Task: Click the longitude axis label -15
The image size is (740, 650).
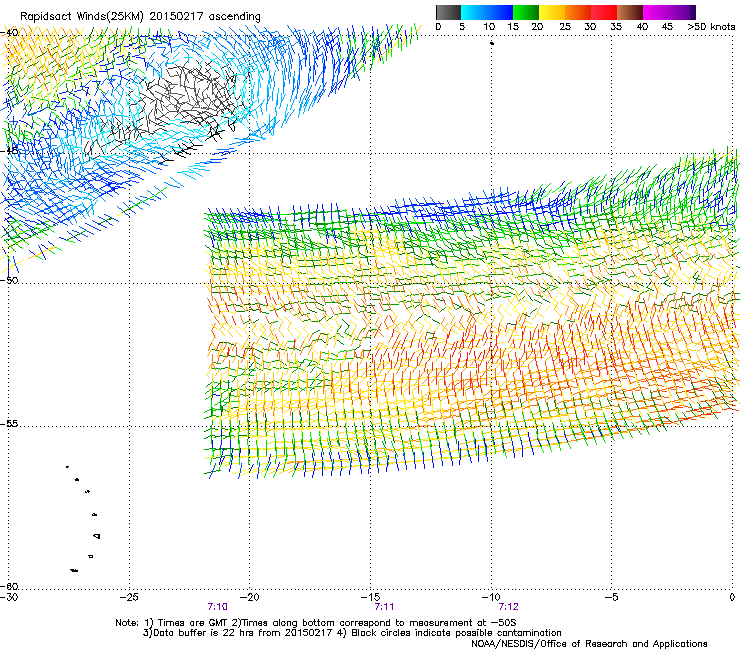Action: coord(370,597)
